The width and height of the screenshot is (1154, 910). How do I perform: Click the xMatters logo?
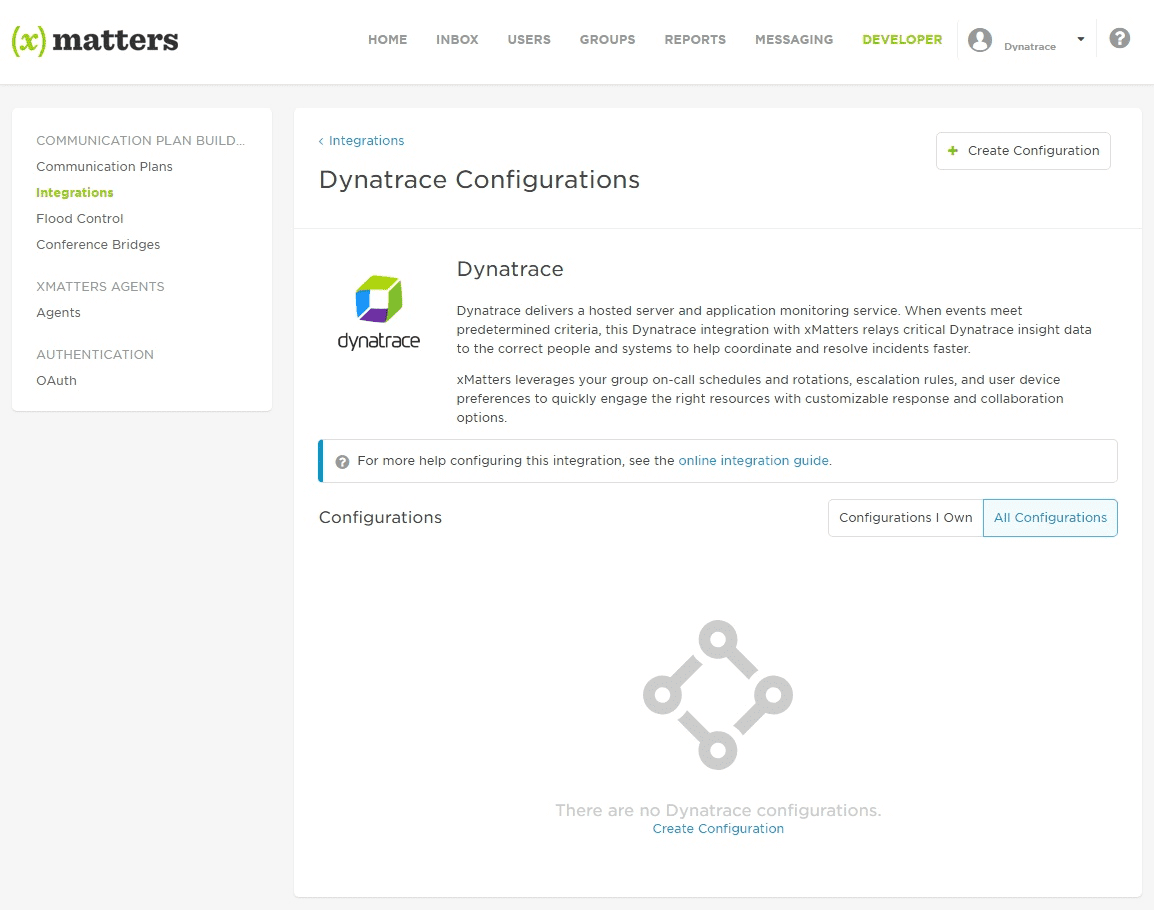95,41
